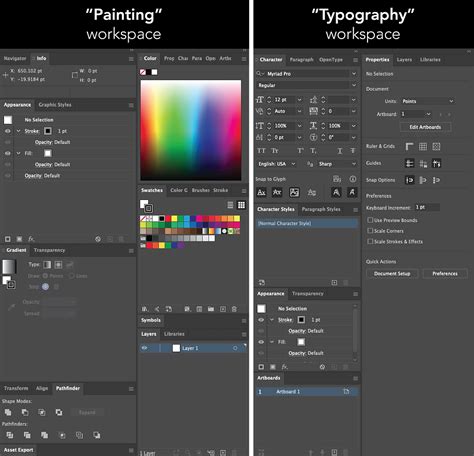
Task: Click the Outline pathfinder icon
Action: [79, 435]
